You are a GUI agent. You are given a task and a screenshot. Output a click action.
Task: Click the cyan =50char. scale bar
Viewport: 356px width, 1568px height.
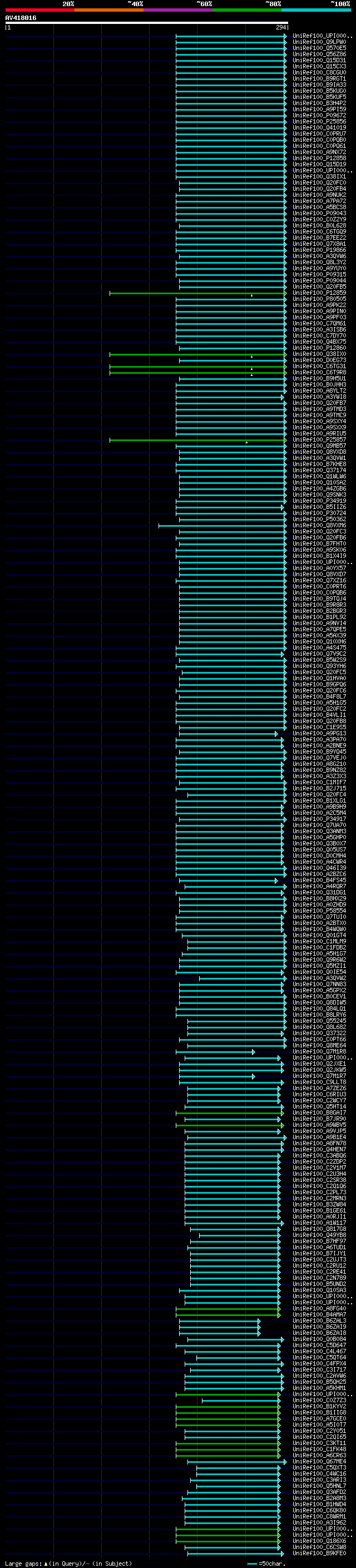[x=252, y=1564]
